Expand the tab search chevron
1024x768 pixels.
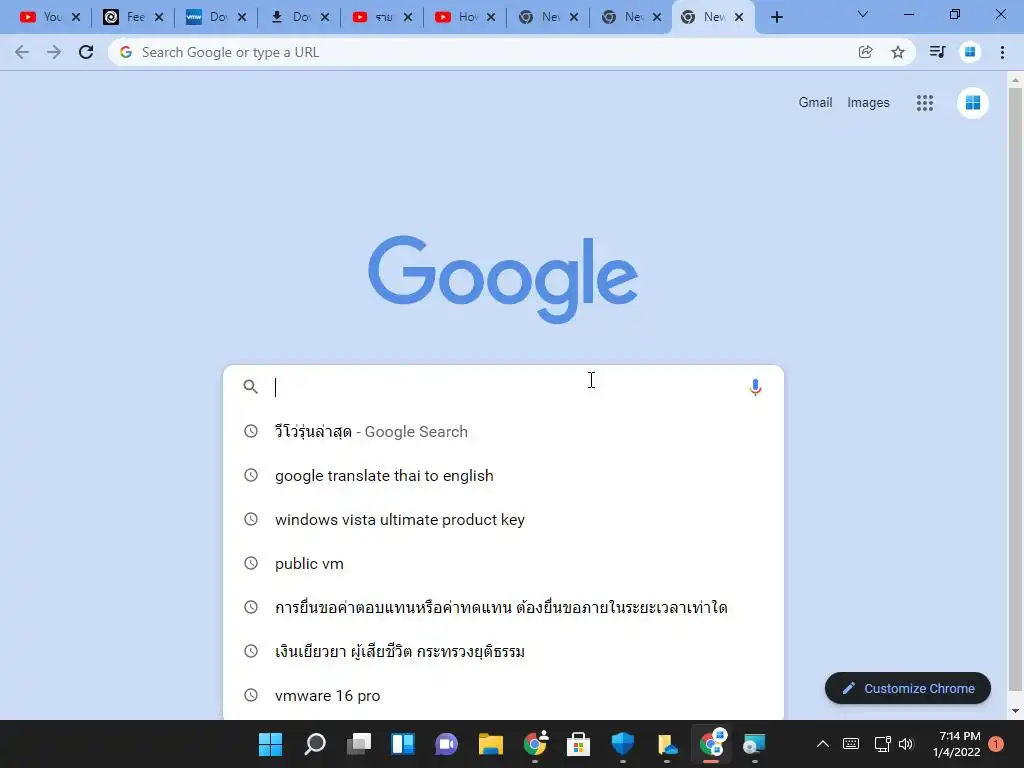863,14
